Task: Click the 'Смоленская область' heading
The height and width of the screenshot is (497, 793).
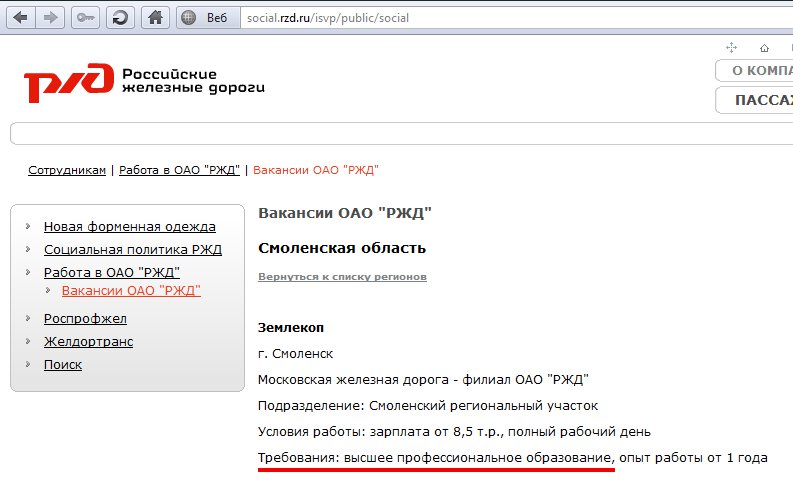Action: 342,248
